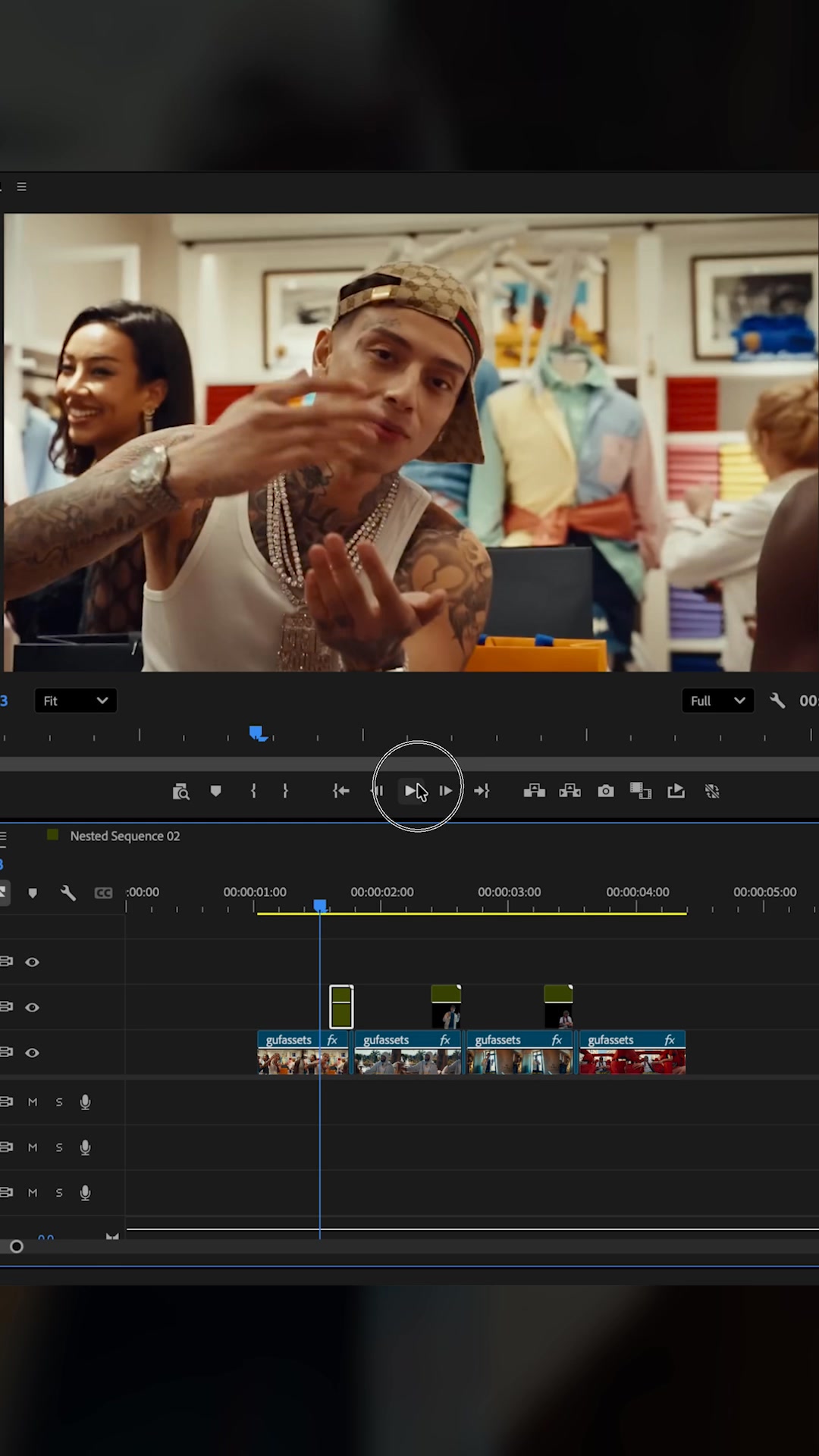Mute the third audio track
This screenshot has height=1456, width=819.
pyautogui.click(x=33, y=1193)
